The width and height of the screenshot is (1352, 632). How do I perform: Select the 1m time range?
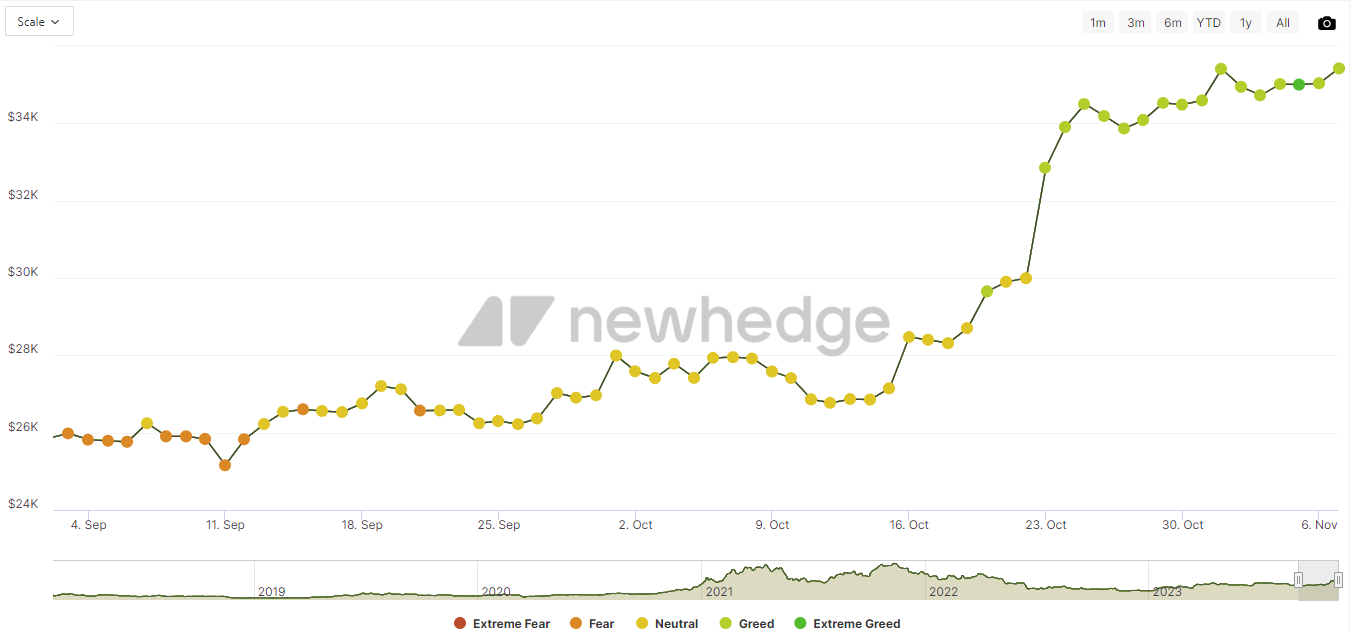[1097, 23]
